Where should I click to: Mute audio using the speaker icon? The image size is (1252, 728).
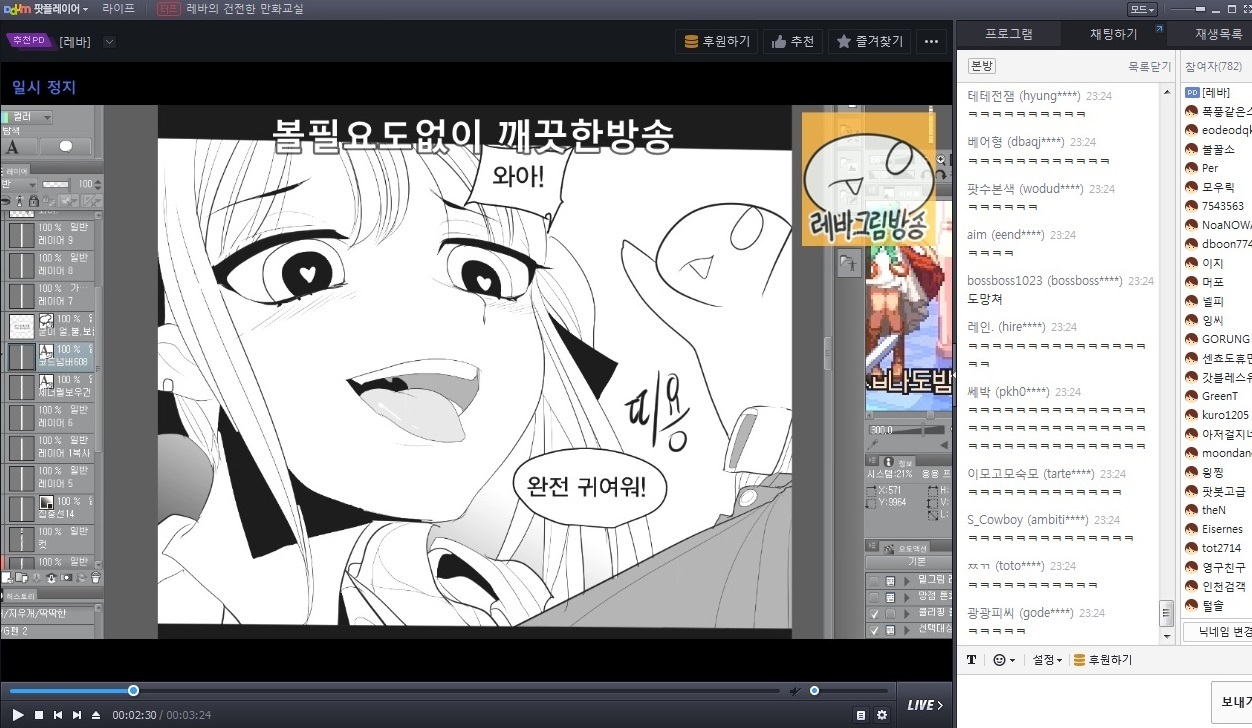(x=795, y=691)
